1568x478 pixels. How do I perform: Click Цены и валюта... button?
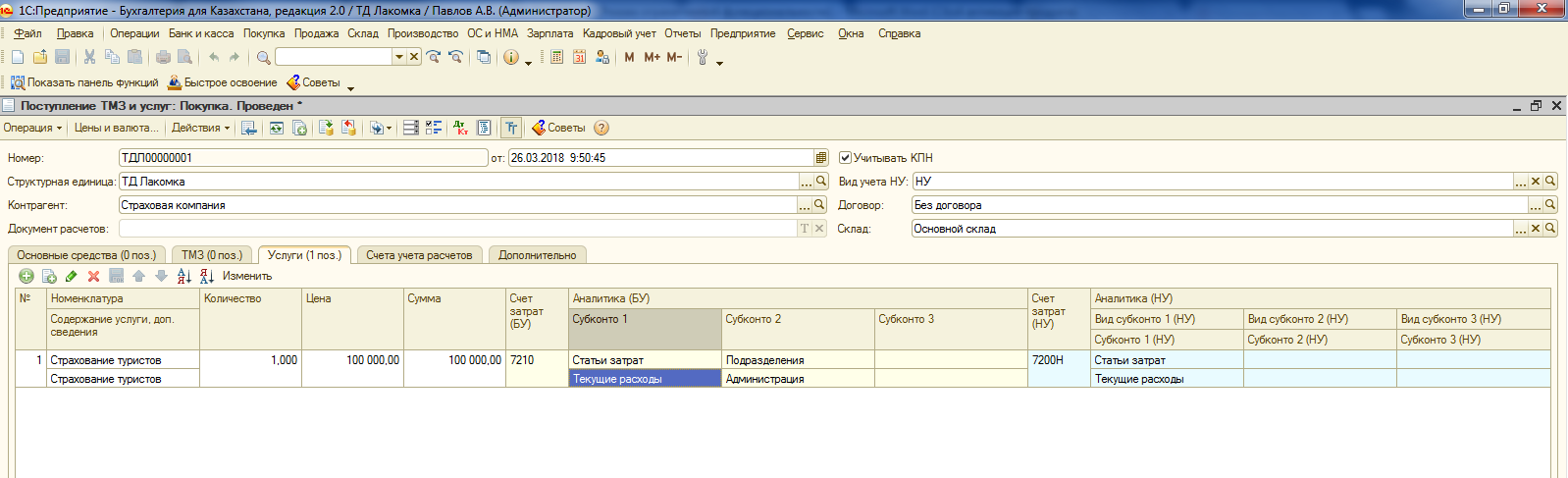tap(116, 128)
